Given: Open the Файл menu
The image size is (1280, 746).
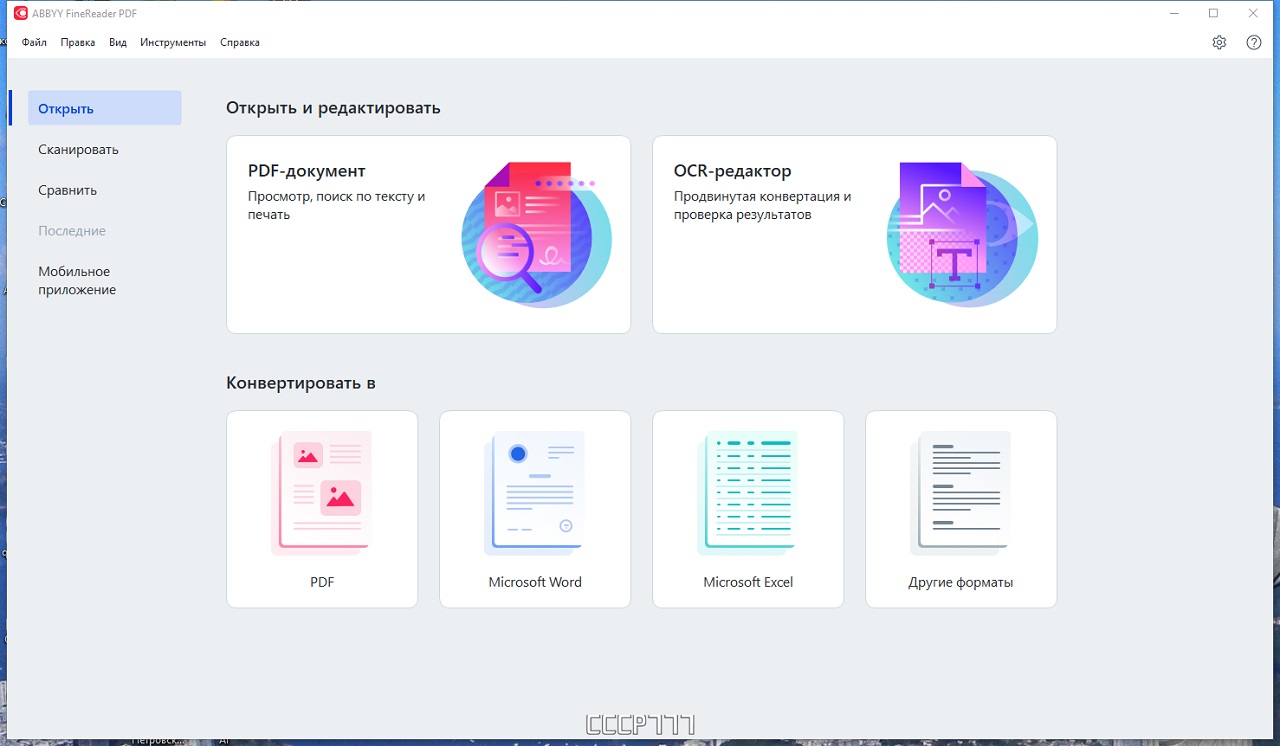Looking at the screenshot, I should [x=34, y=43].
